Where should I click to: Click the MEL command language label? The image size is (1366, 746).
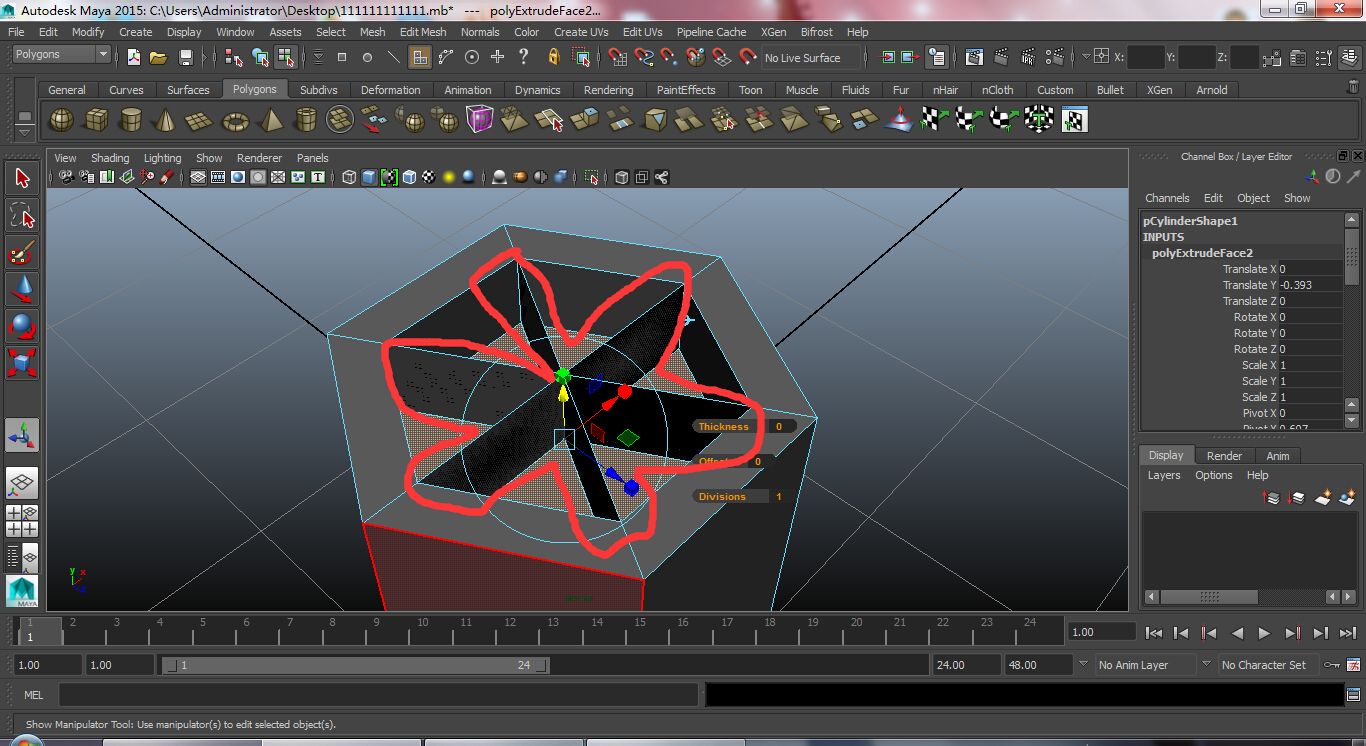33,695
